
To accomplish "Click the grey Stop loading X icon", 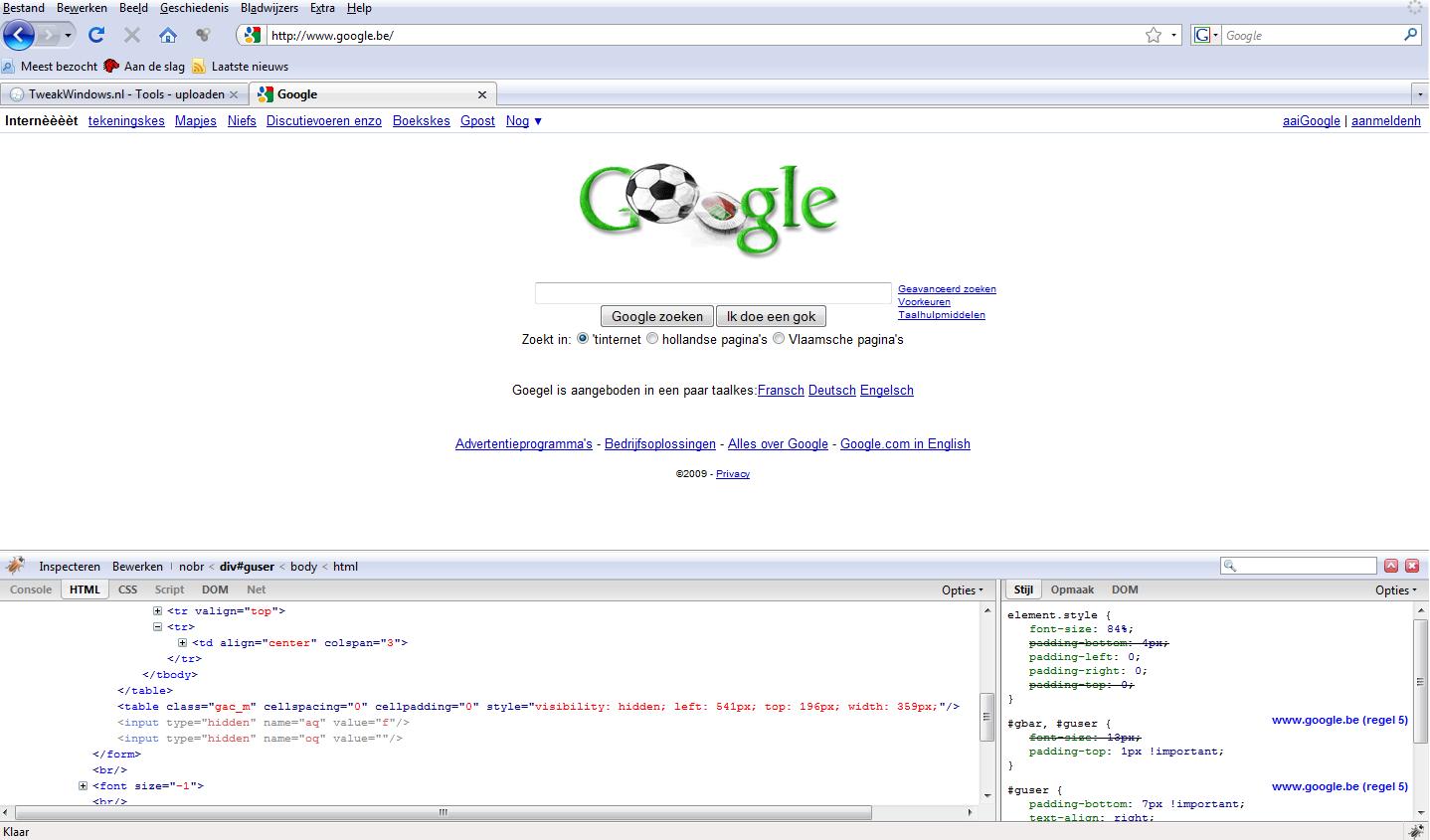I will coord(131,35).
